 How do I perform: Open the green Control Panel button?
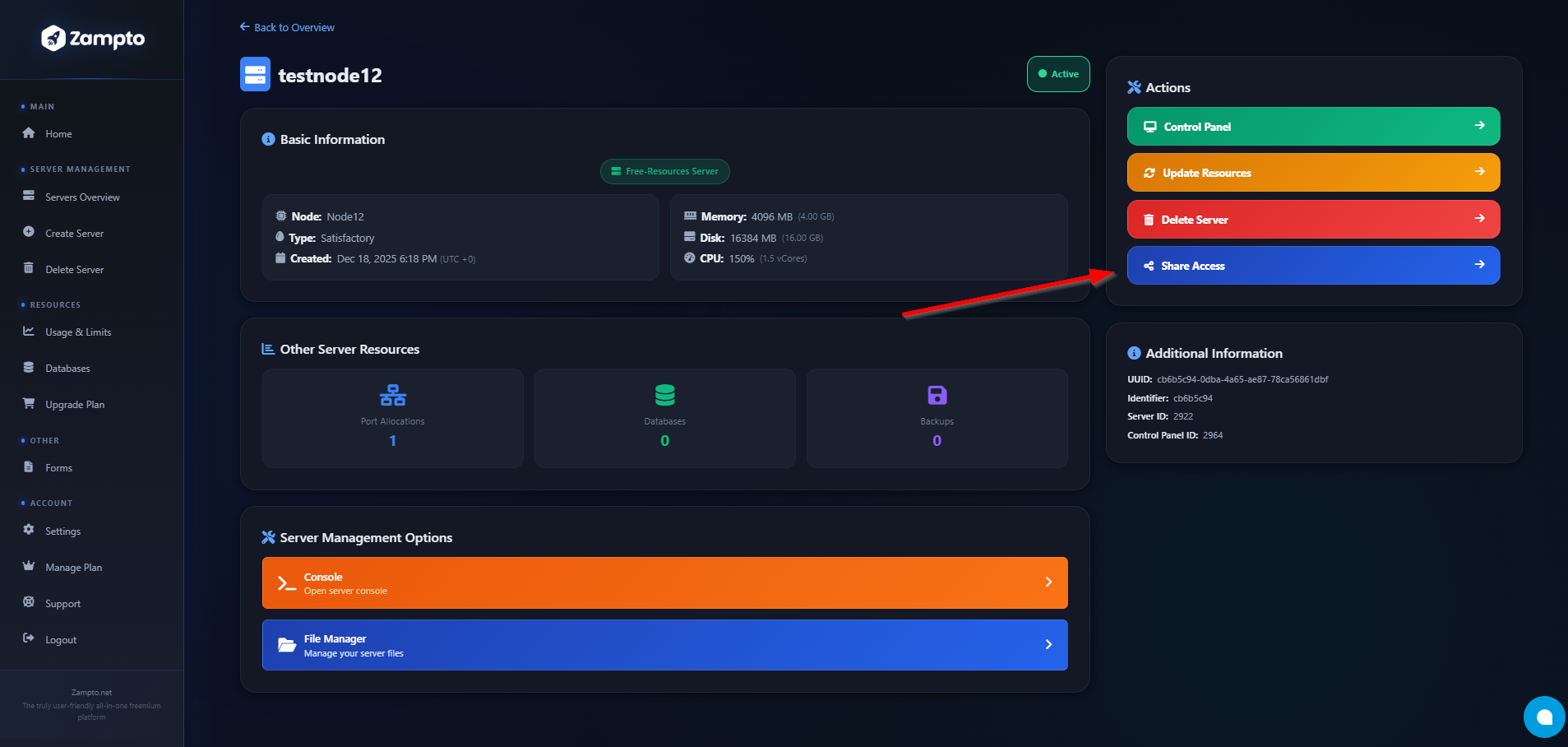(1312, 127)
